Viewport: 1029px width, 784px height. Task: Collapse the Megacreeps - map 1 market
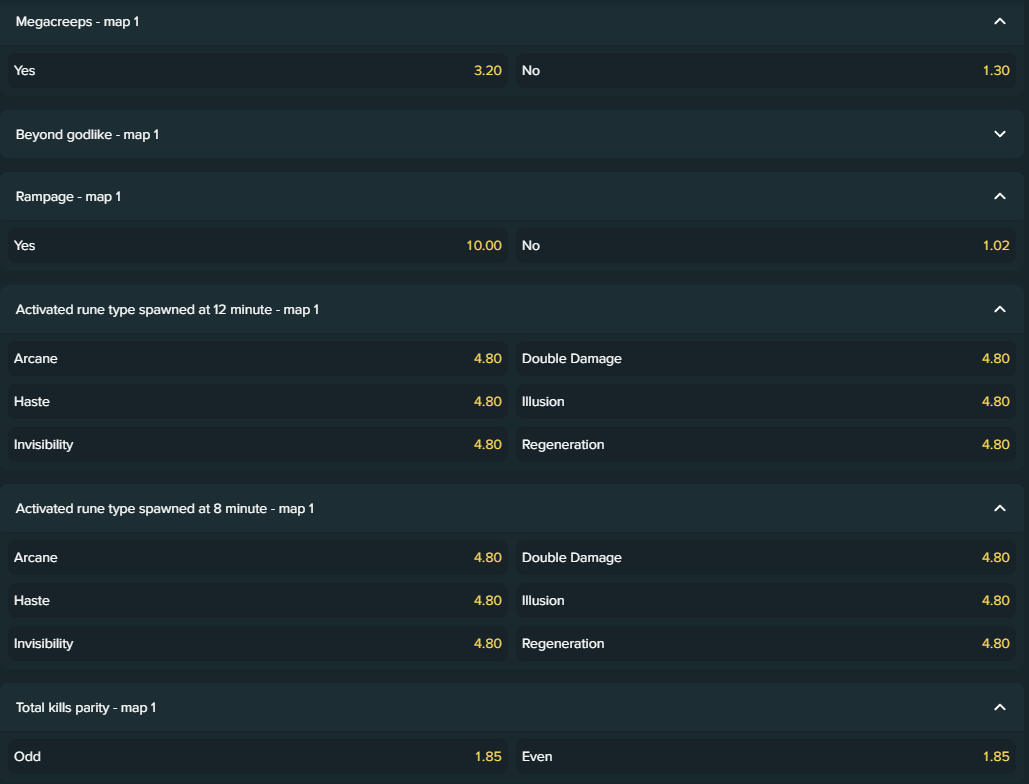tap(999, 22)
